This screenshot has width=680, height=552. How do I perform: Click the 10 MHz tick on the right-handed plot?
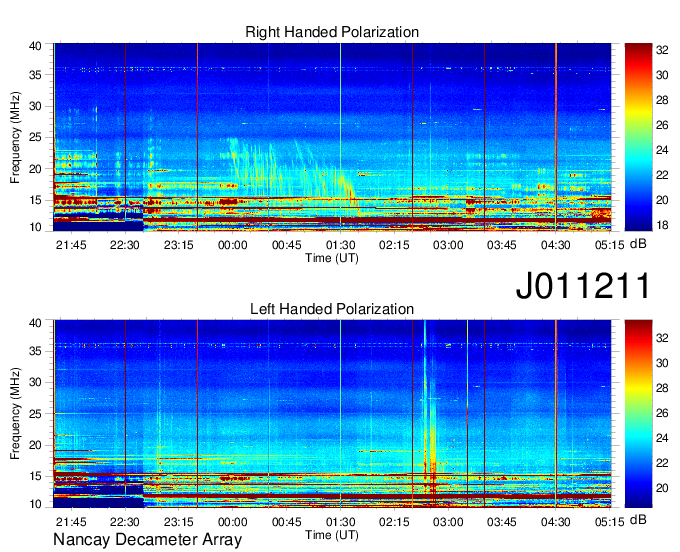point(35,227)
